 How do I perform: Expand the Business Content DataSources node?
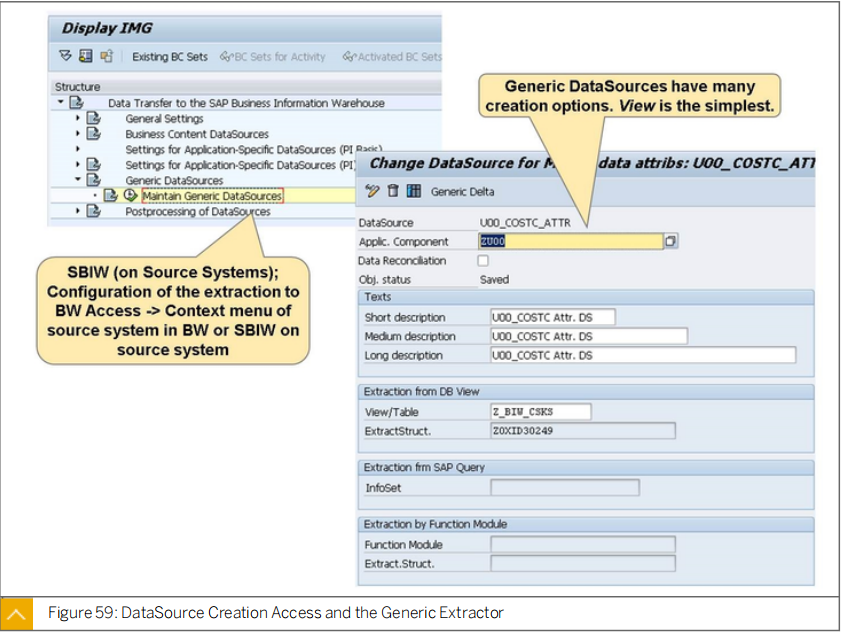(x=78, y=133)
